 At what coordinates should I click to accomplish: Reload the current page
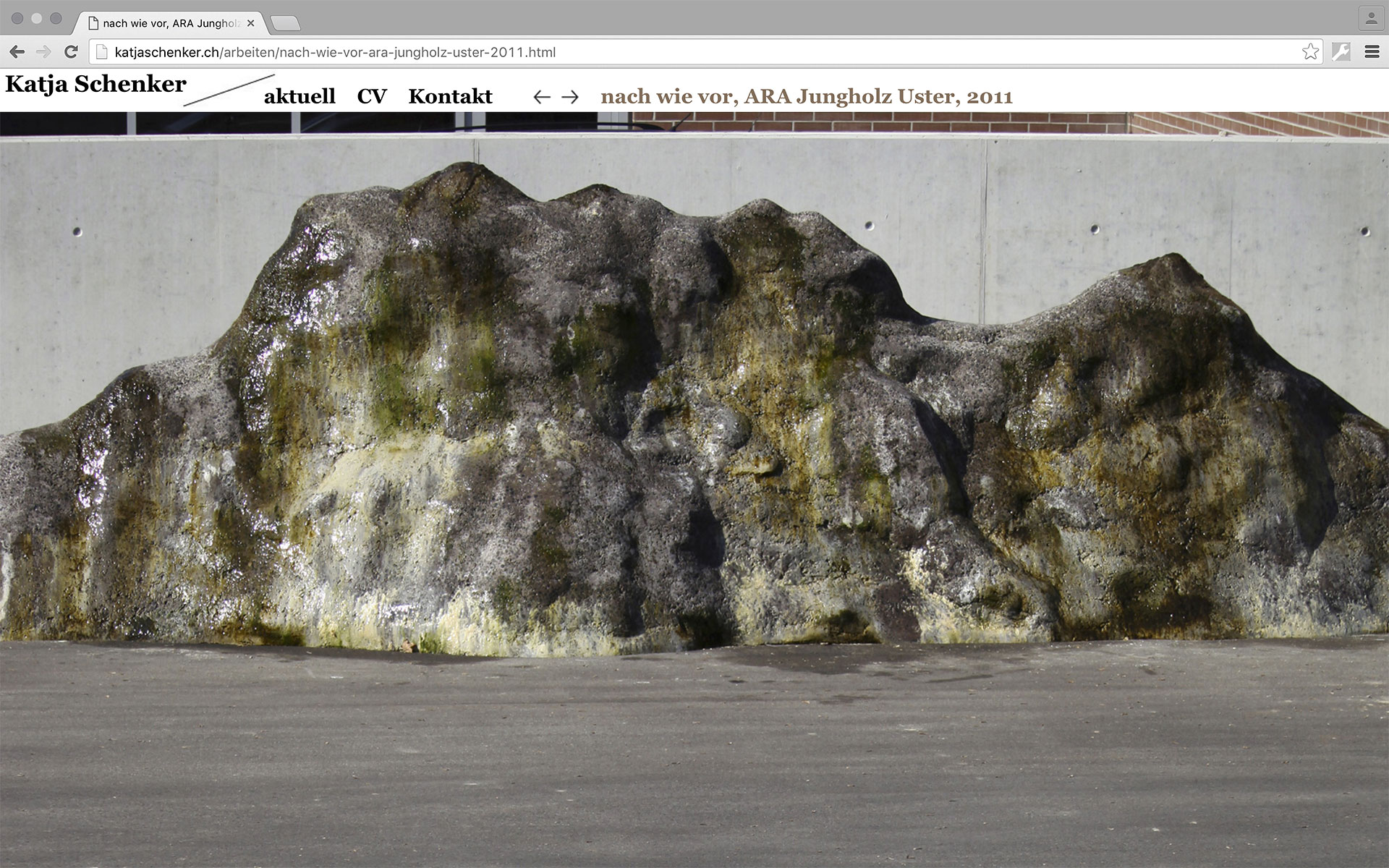tap(70, 51)
